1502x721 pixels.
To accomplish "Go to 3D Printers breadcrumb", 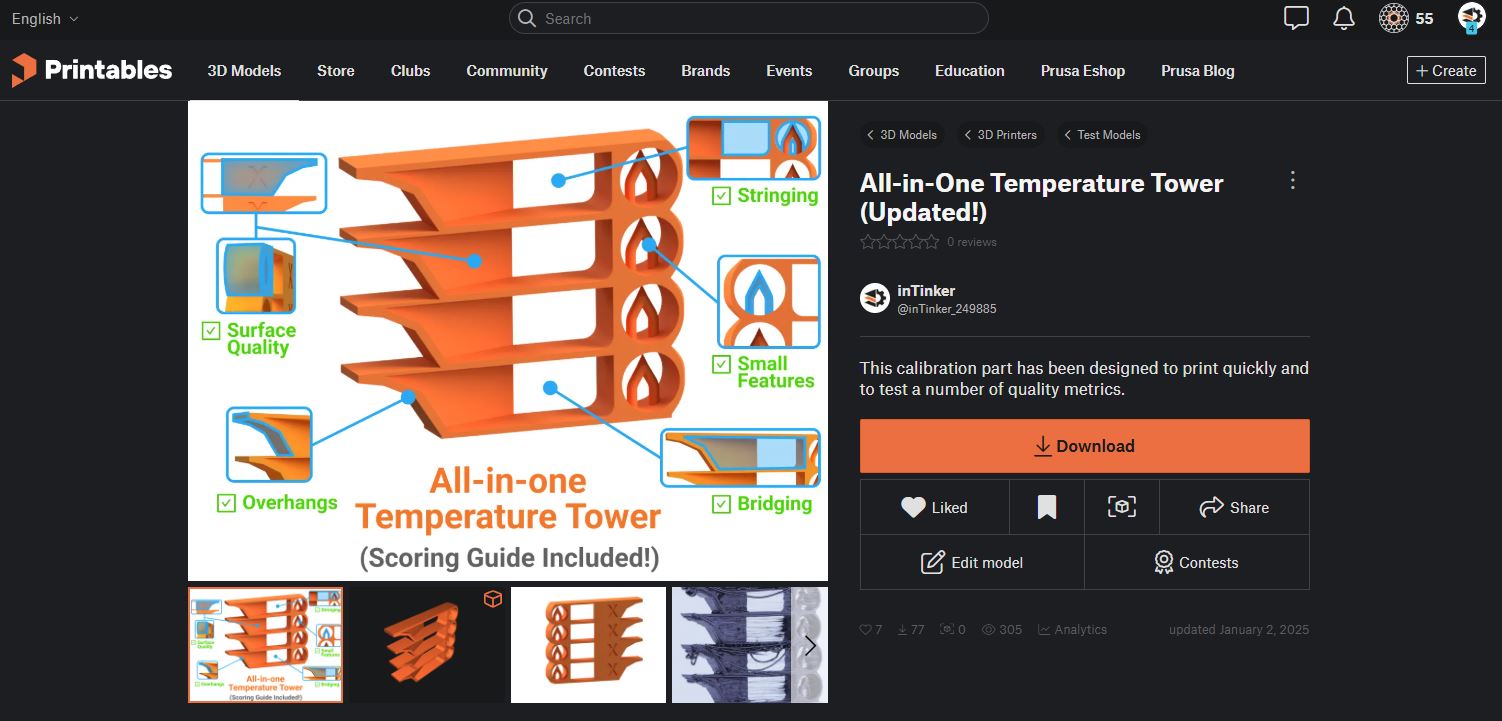I will tap(999, 135).
